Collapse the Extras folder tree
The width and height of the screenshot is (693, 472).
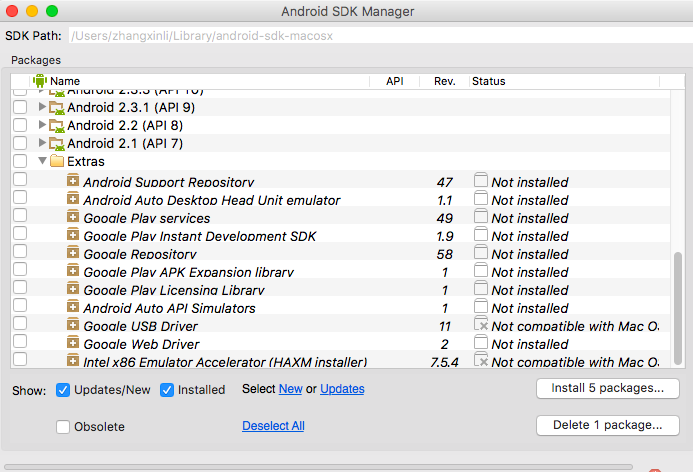pyautogui.click(x=42, y=161)
